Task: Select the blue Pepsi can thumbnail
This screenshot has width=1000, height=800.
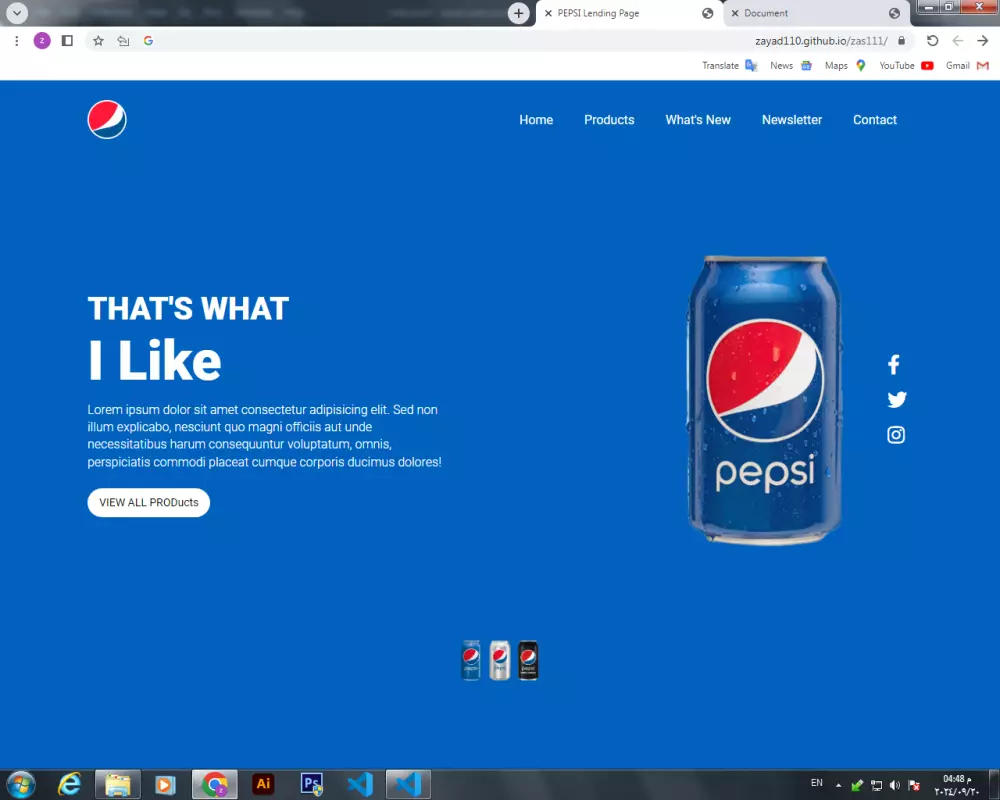Action: (471, 660)
